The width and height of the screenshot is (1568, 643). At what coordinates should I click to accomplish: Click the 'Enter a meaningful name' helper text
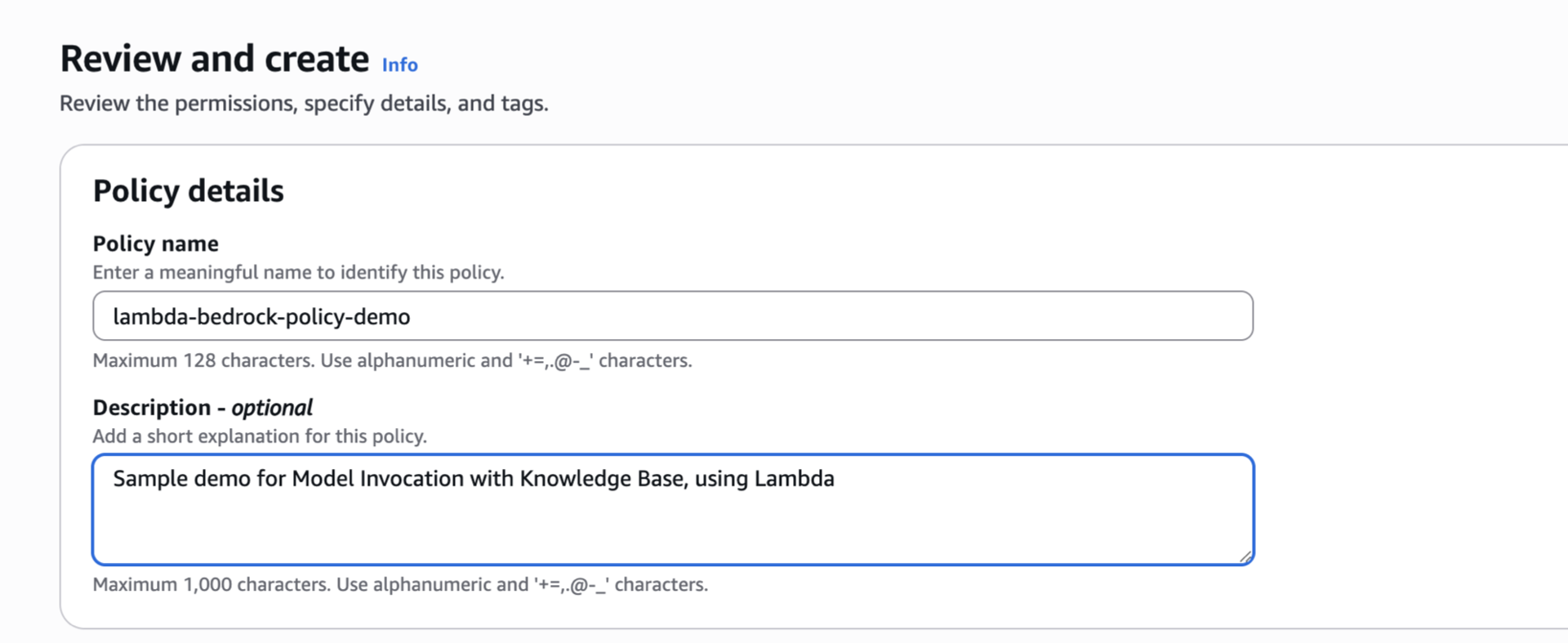[298, 272]
